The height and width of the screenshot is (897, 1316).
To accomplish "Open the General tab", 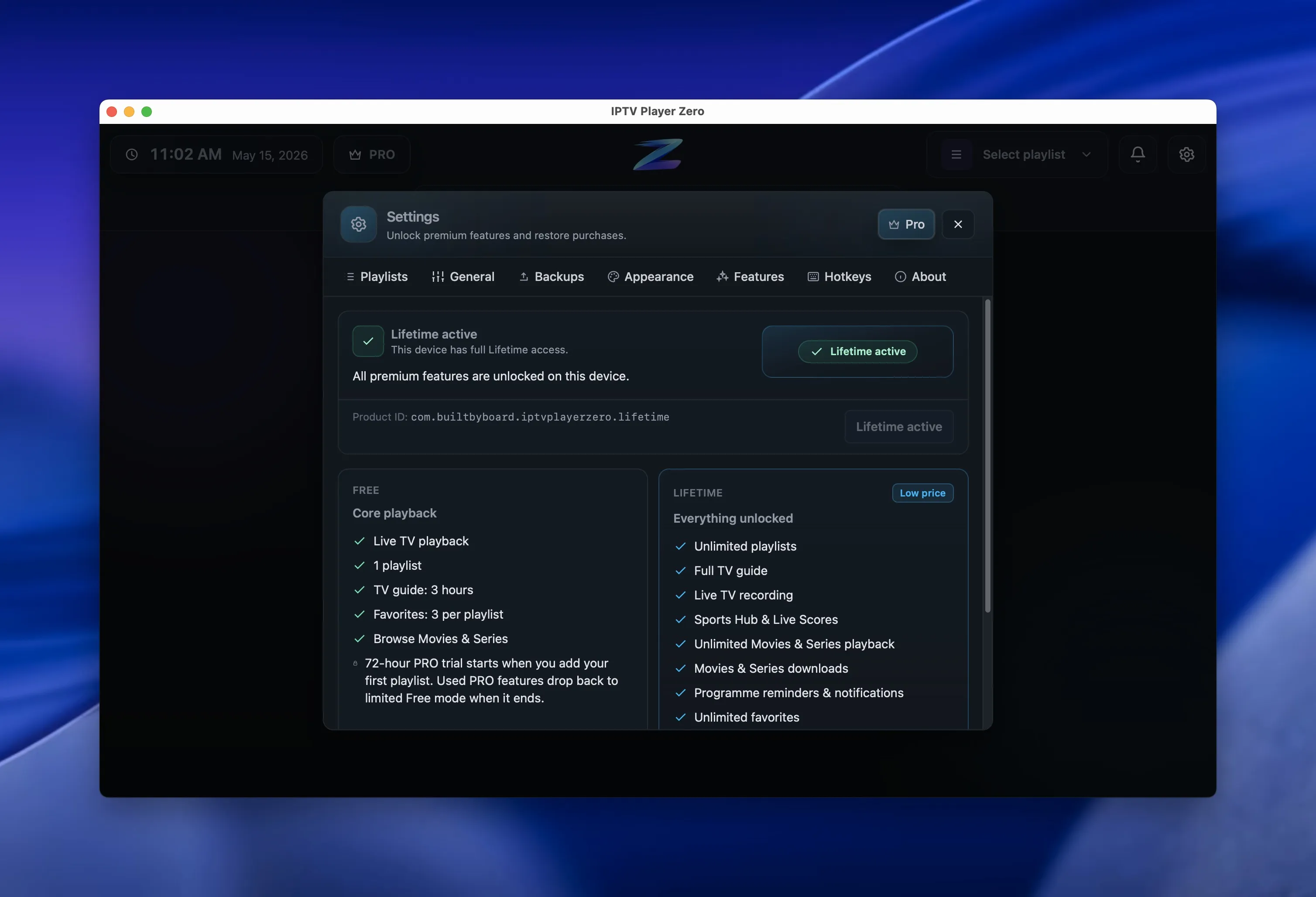I will tap(463, 276).
